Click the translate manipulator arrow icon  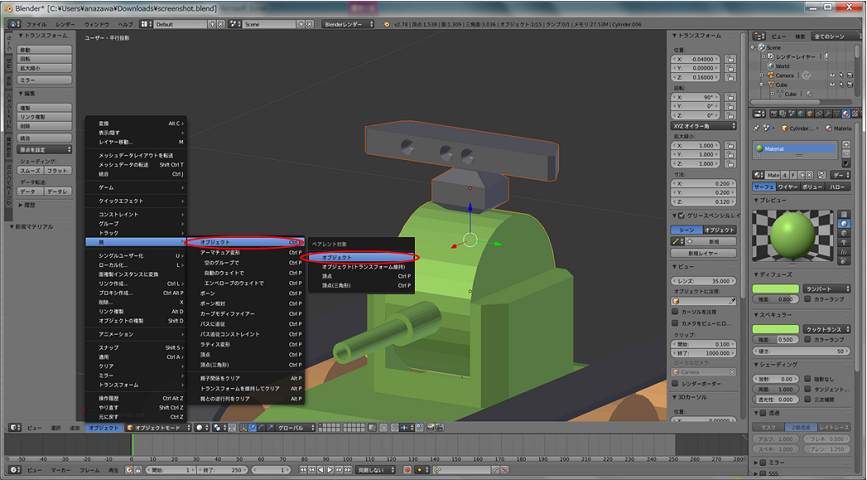coord(252,427)
